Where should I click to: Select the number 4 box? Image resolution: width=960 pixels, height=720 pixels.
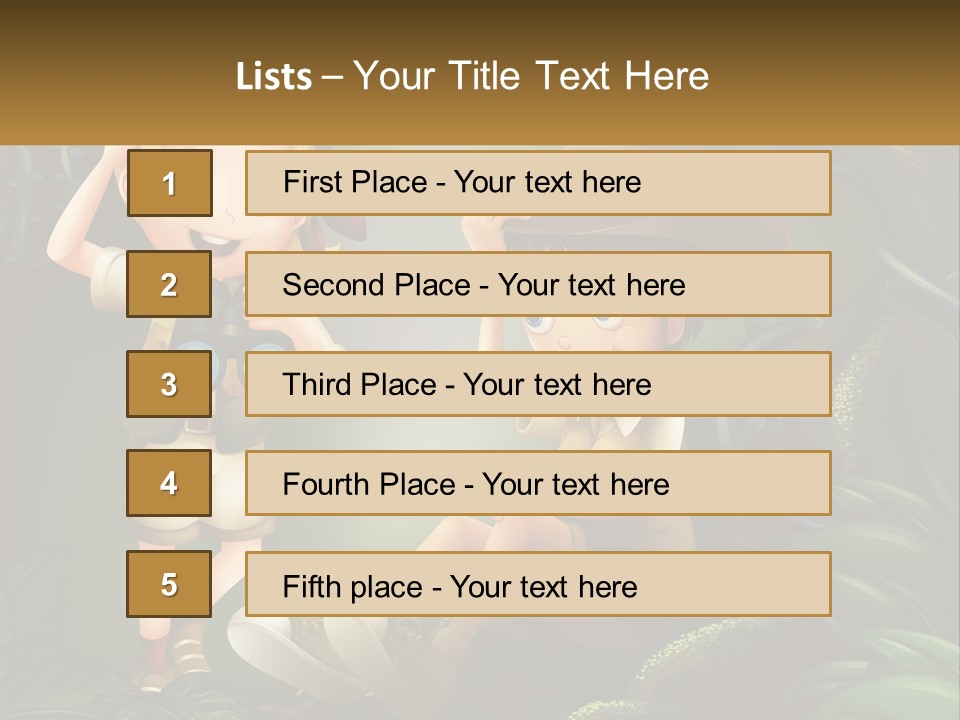(x=169, y=483)
